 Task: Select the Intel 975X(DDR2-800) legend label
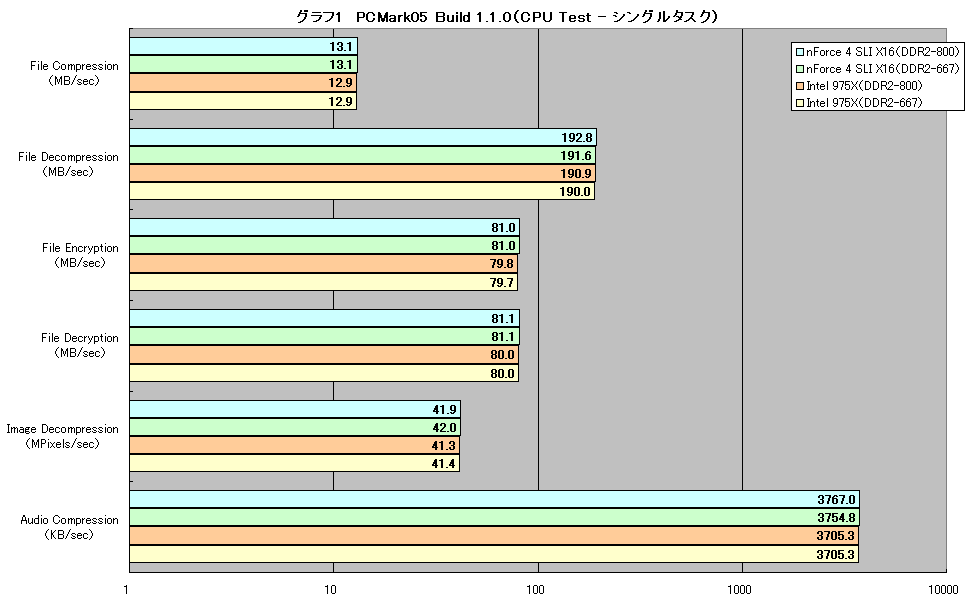click(864, 85)
